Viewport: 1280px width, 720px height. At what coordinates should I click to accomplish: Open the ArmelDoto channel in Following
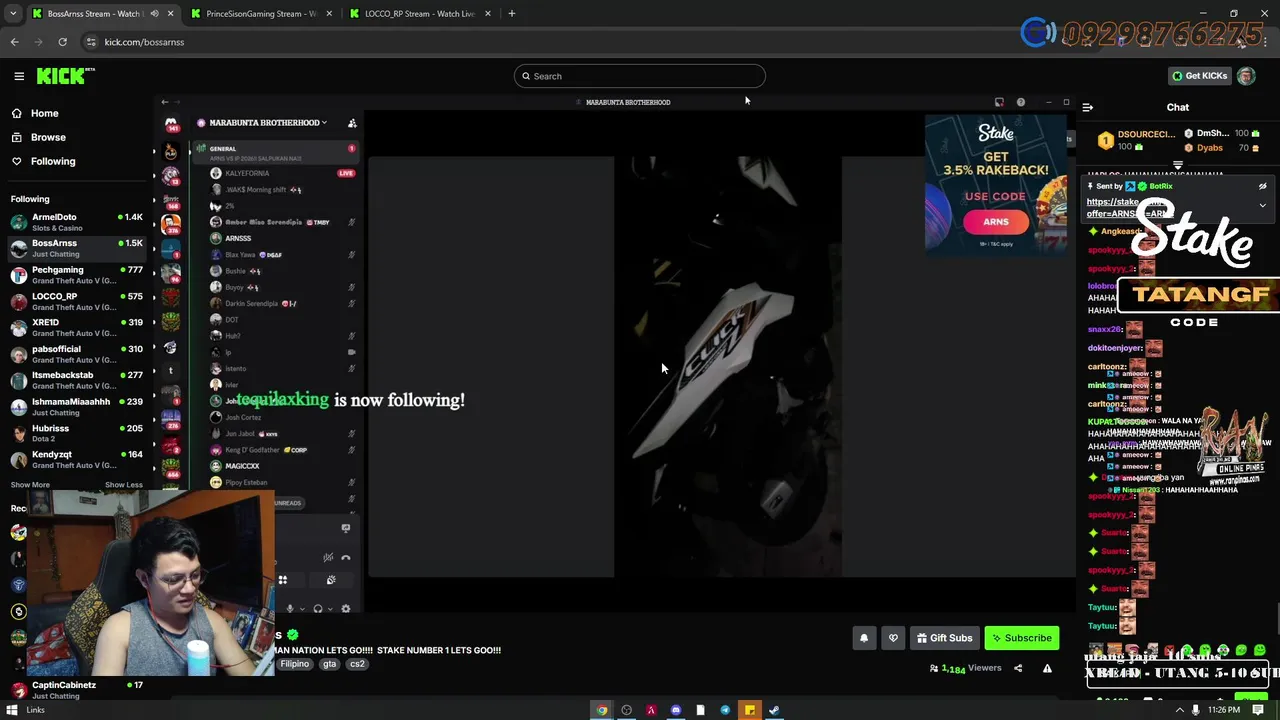click(76, 222)
